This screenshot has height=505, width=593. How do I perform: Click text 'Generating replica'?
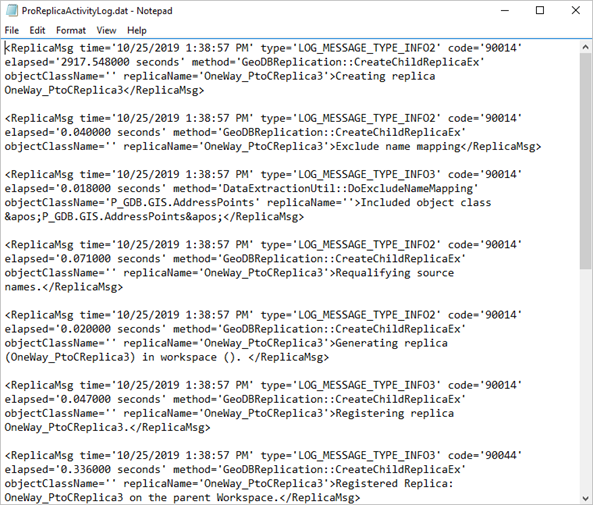click(391, 343)
